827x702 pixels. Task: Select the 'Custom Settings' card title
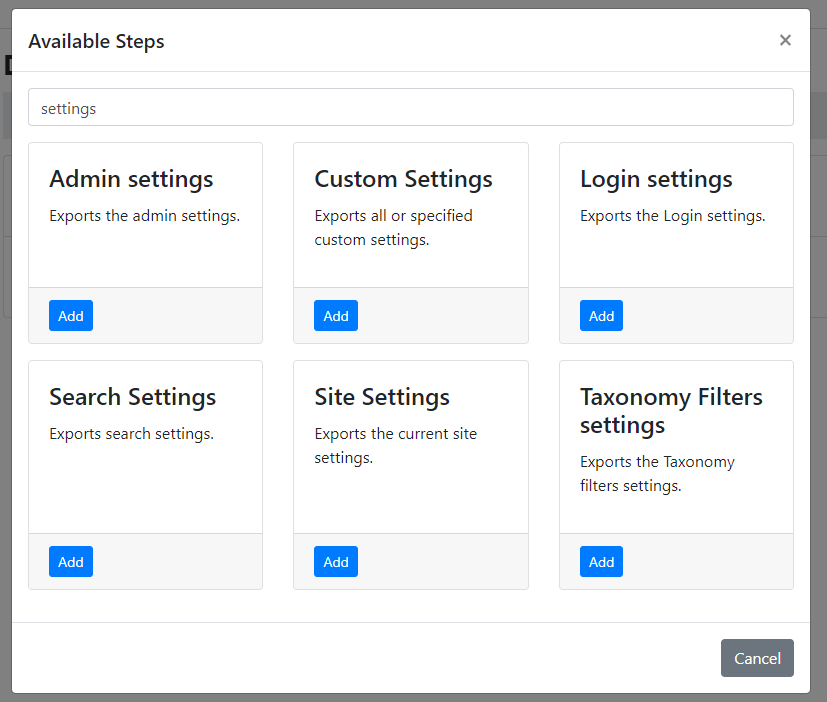(x=403, y=179)
